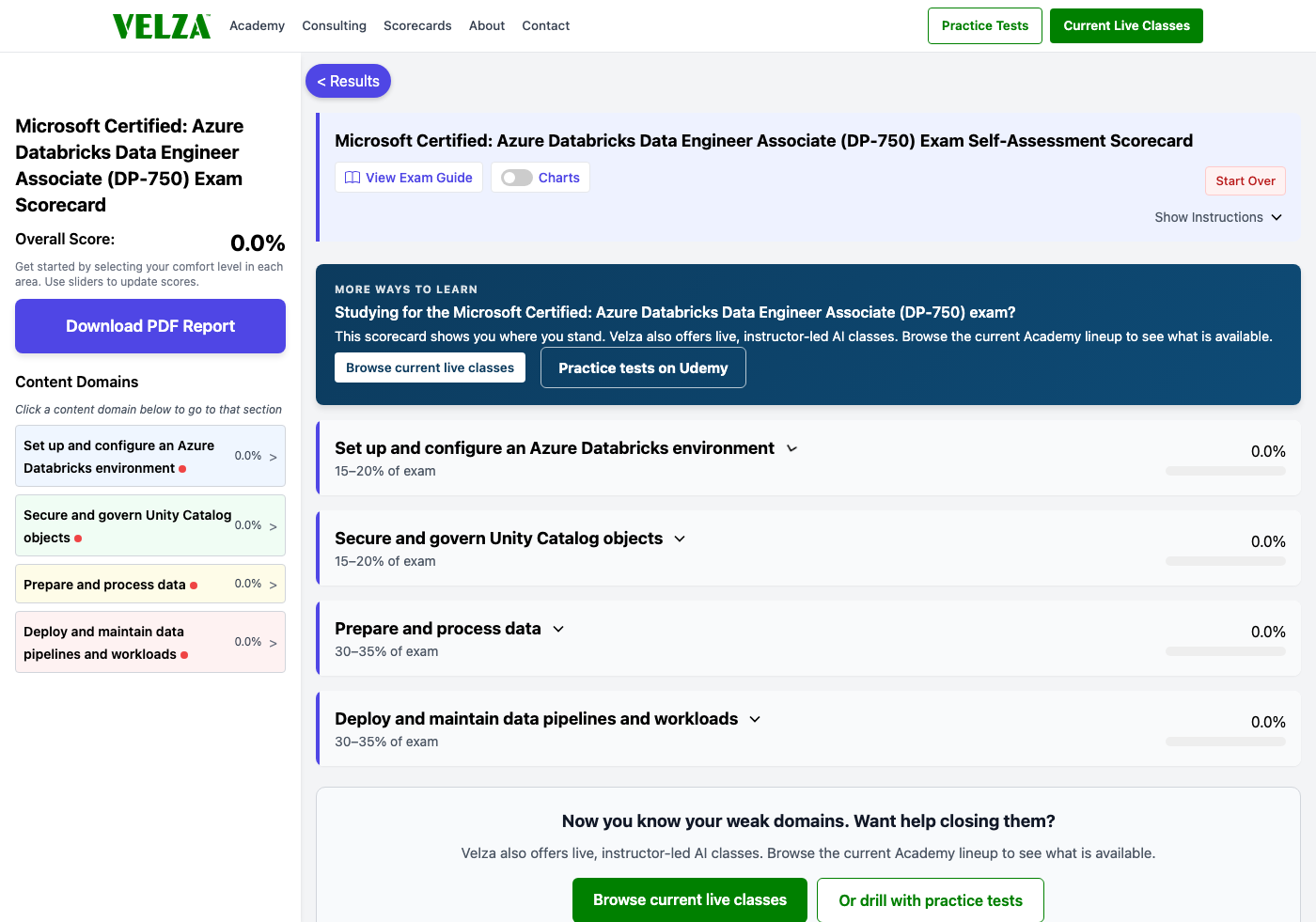Click Download PDF Report button
Screen dimensions: 1316x922
(x=150, y=326)
